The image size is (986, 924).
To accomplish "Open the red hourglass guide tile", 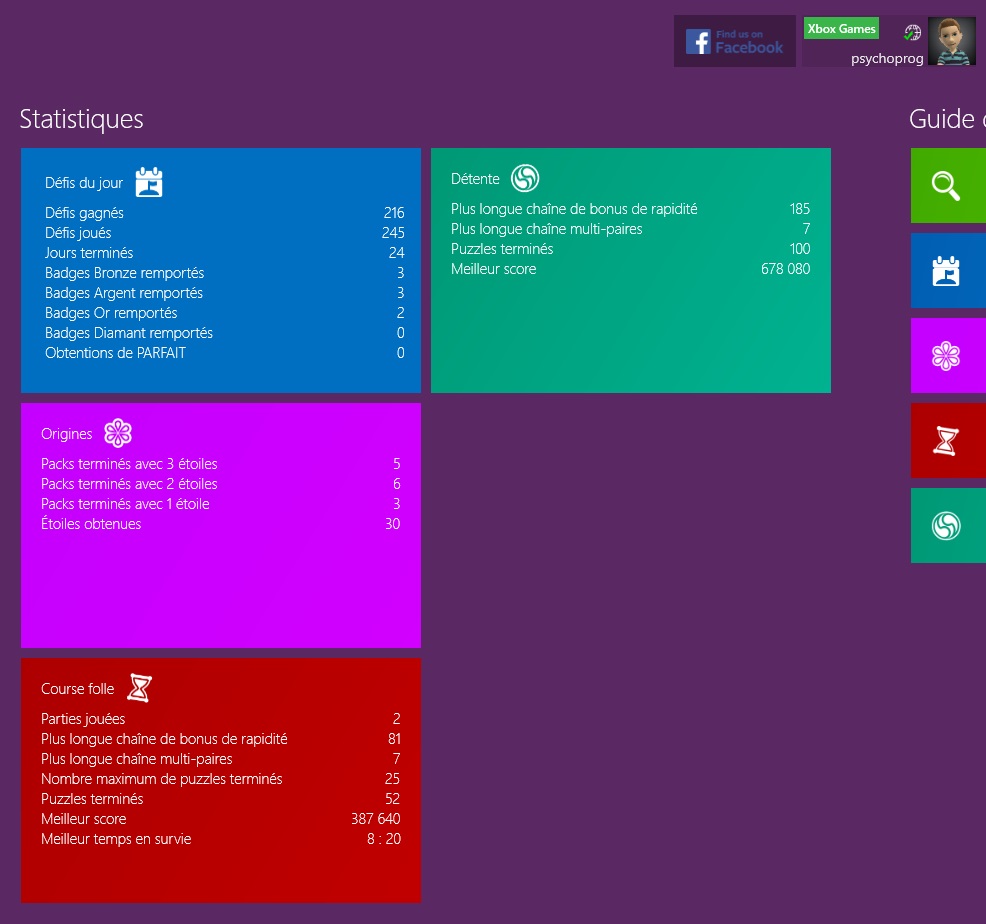I will tap(947, 440).
